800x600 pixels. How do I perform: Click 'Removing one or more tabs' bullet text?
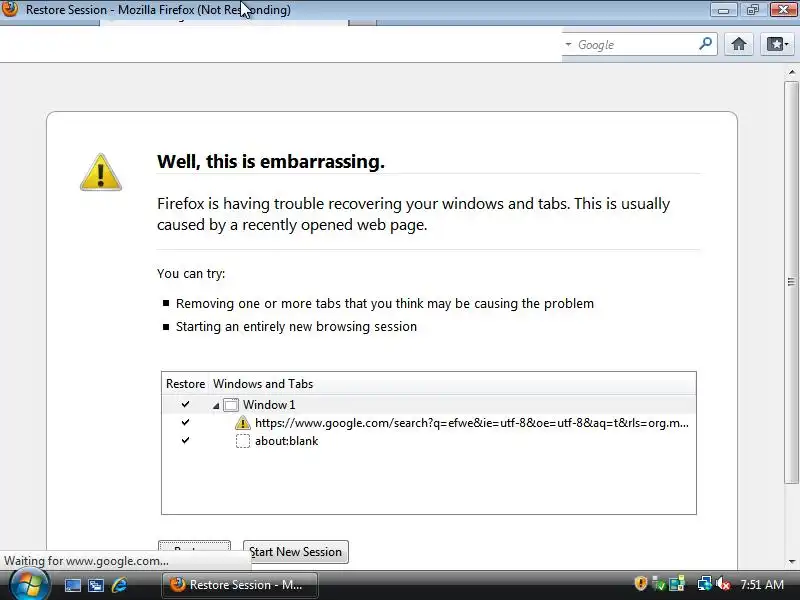385,304
